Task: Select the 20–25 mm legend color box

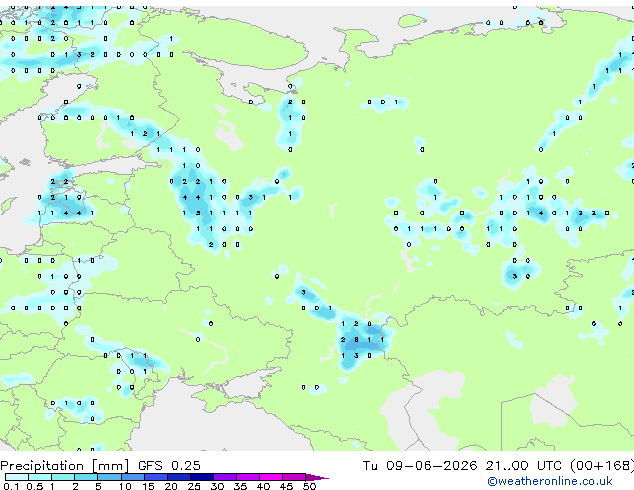Action: click(179, 477)
